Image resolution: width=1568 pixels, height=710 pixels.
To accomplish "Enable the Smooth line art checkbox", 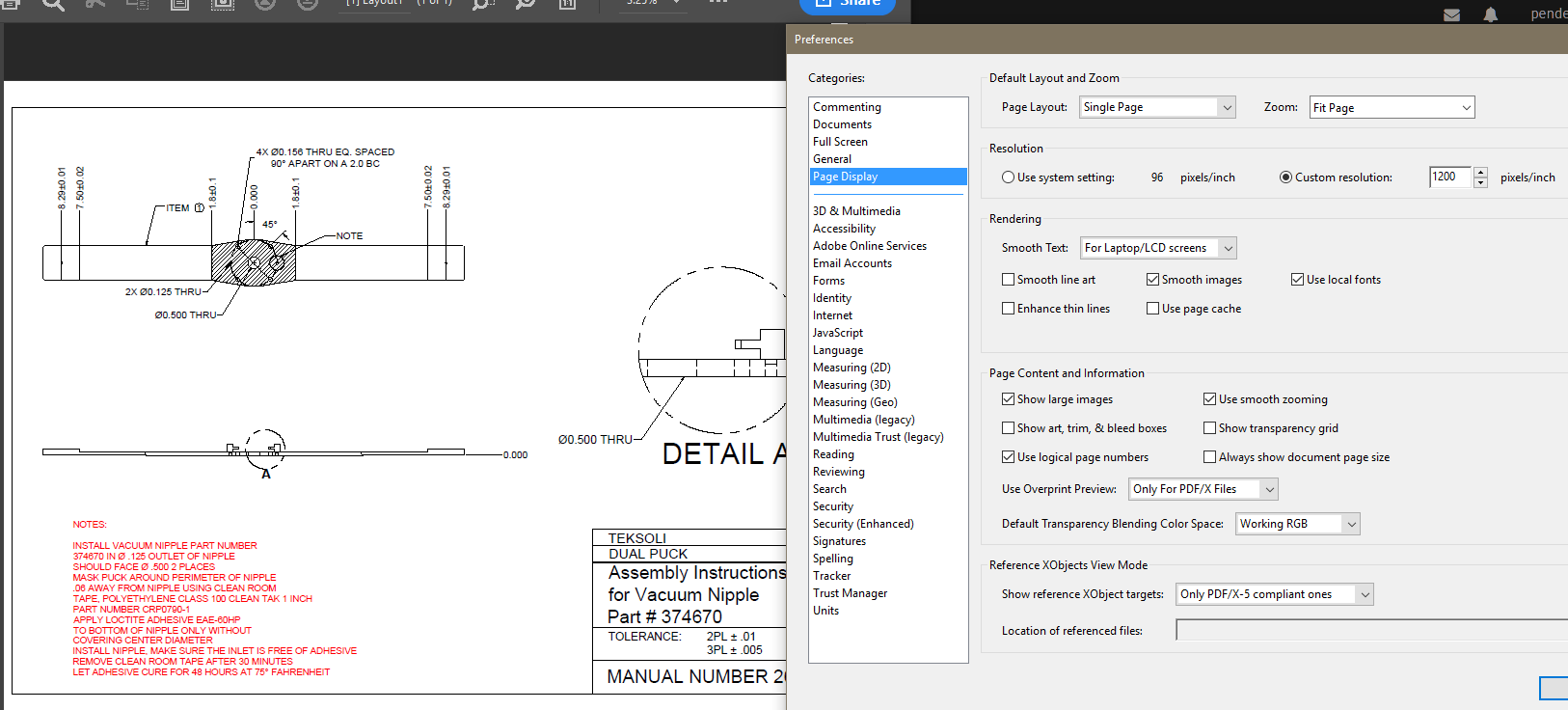I will [1009, 280].
